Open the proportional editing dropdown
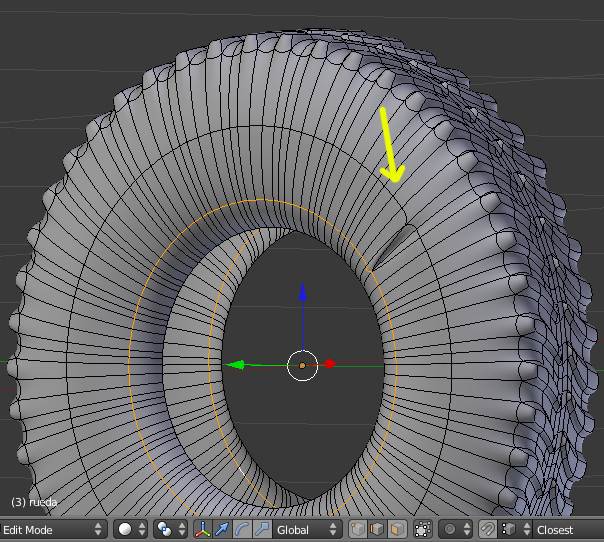 (456, 530)
